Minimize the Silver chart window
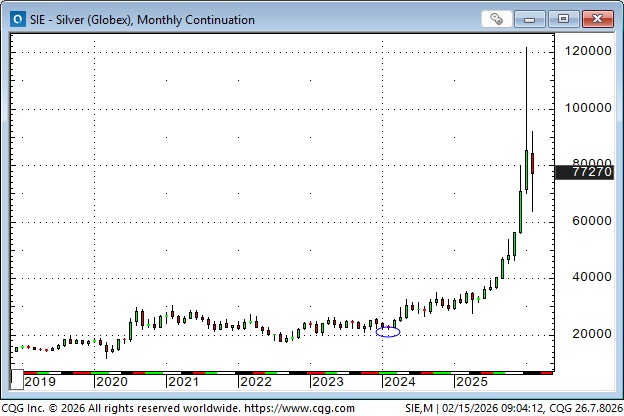The image size is (624, 416). click(x=535, y=19)
